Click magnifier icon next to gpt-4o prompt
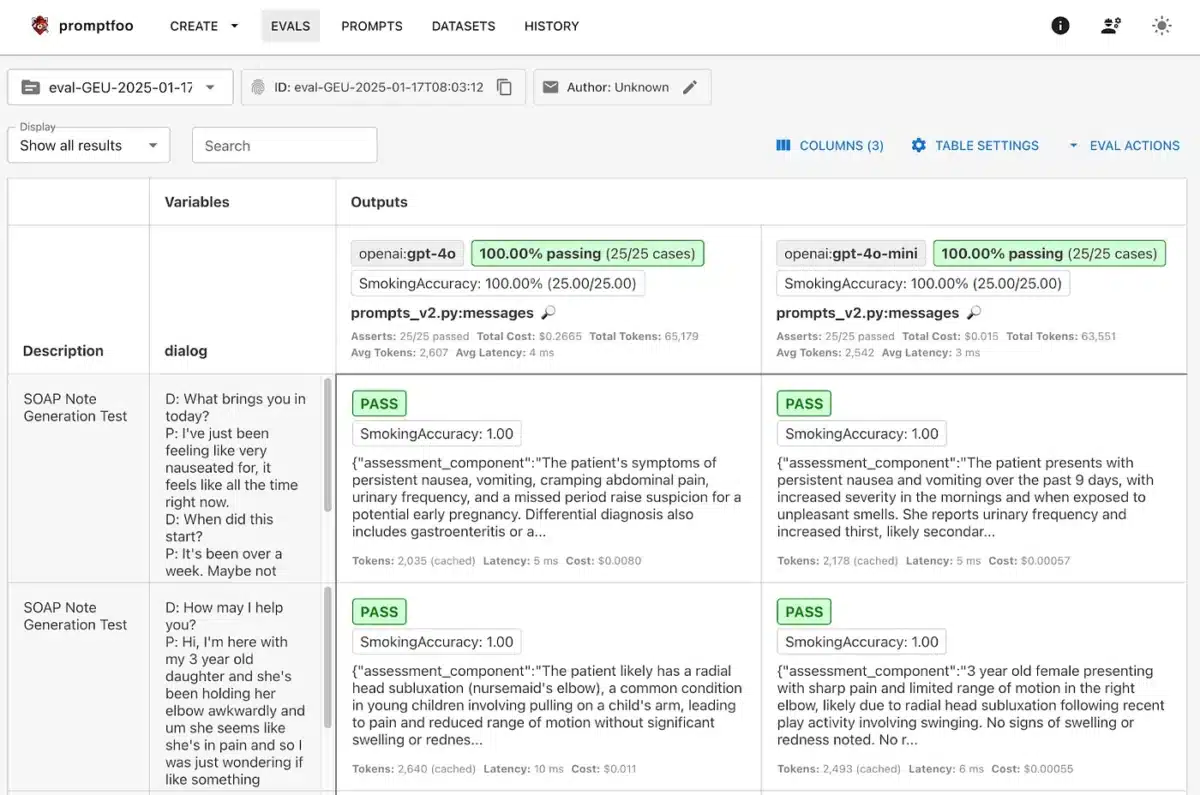 [548, 313]
